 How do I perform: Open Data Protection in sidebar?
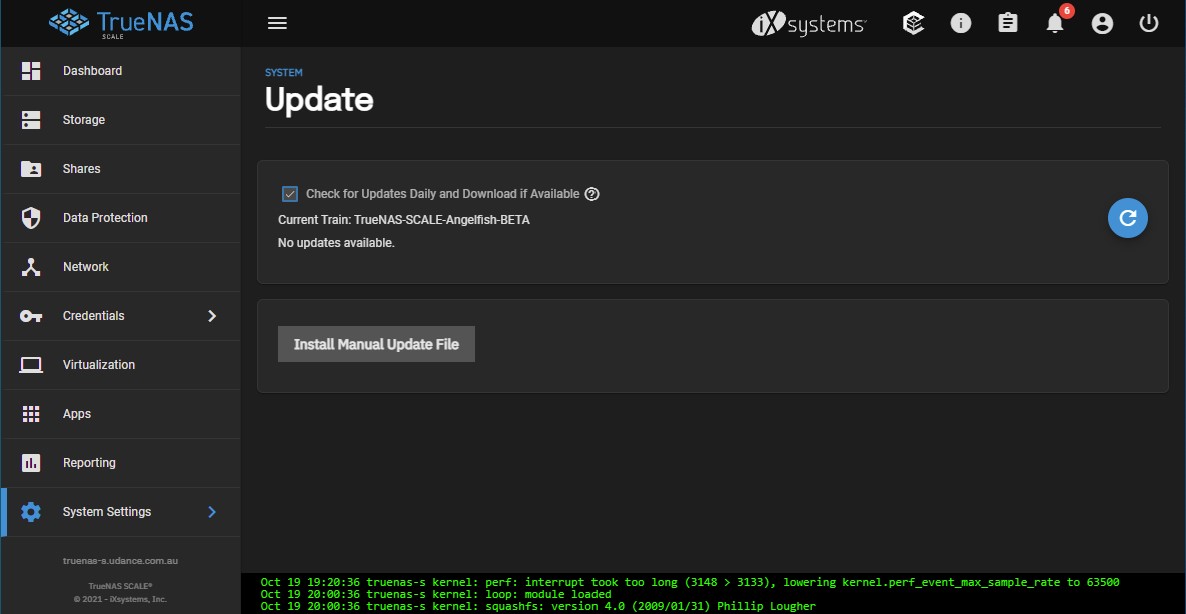[121, 218]
